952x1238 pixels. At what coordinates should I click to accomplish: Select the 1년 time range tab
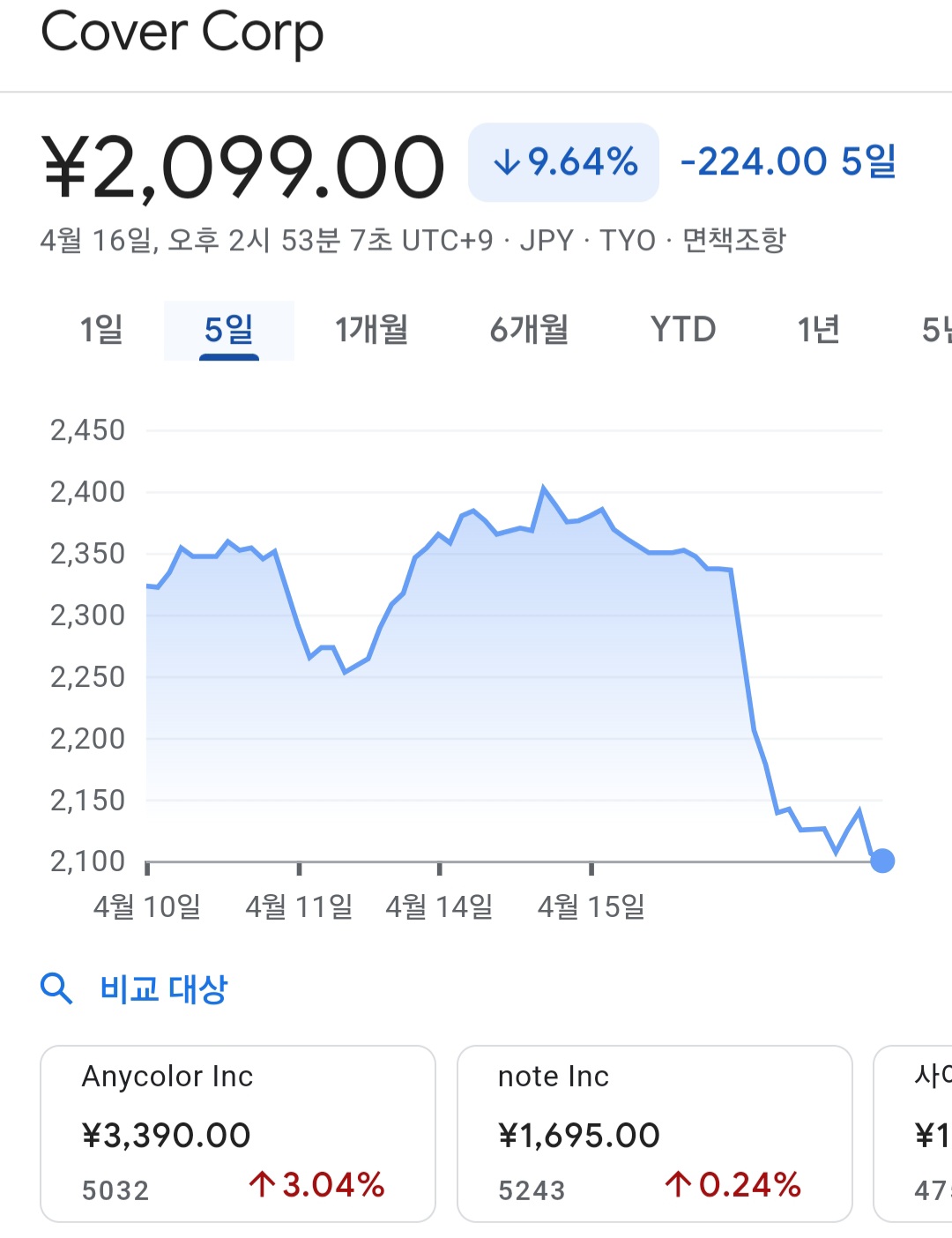818,330
